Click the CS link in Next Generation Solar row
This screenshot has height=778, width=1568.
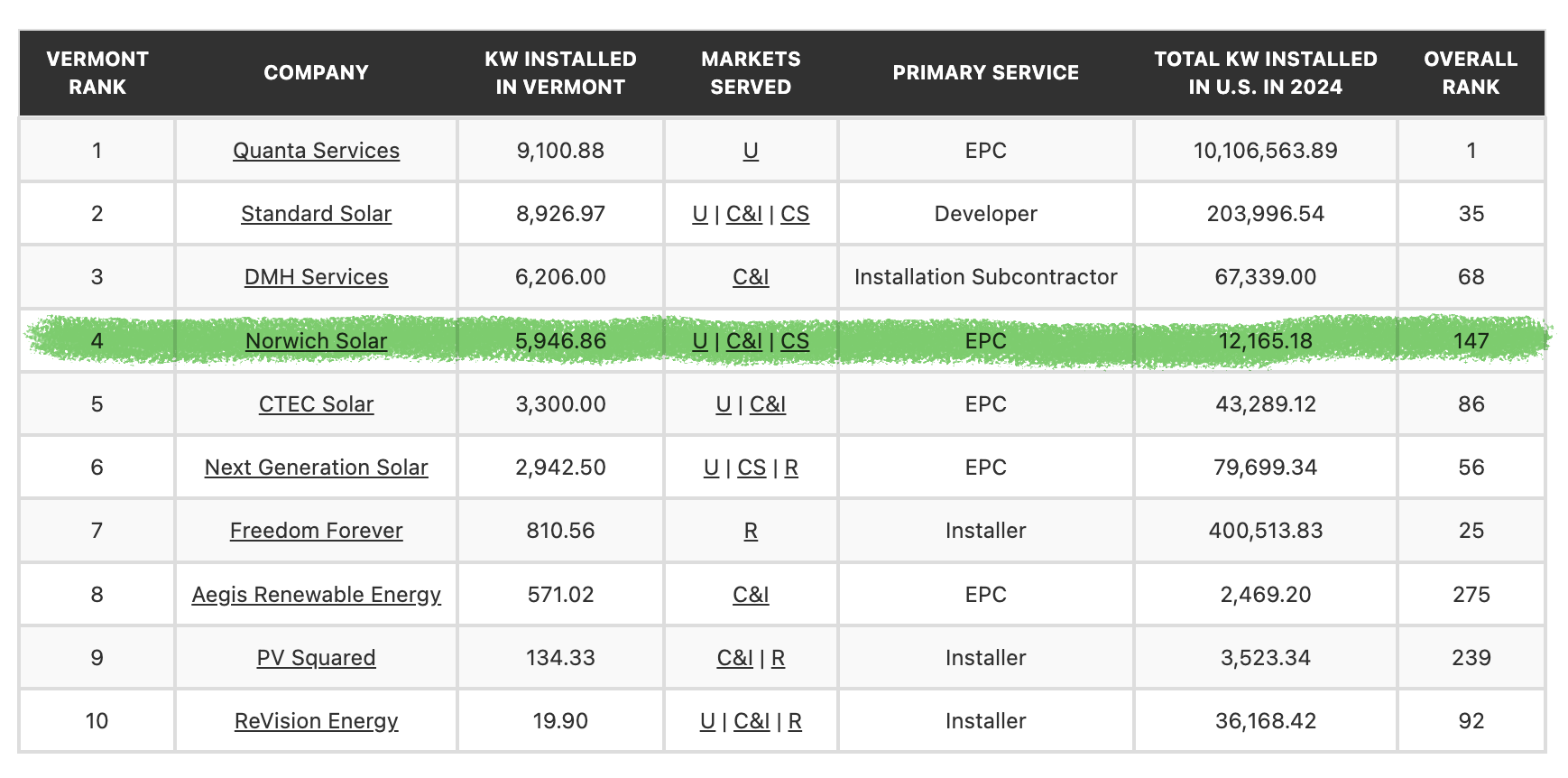pyautogui.click(x=752, y=468)
